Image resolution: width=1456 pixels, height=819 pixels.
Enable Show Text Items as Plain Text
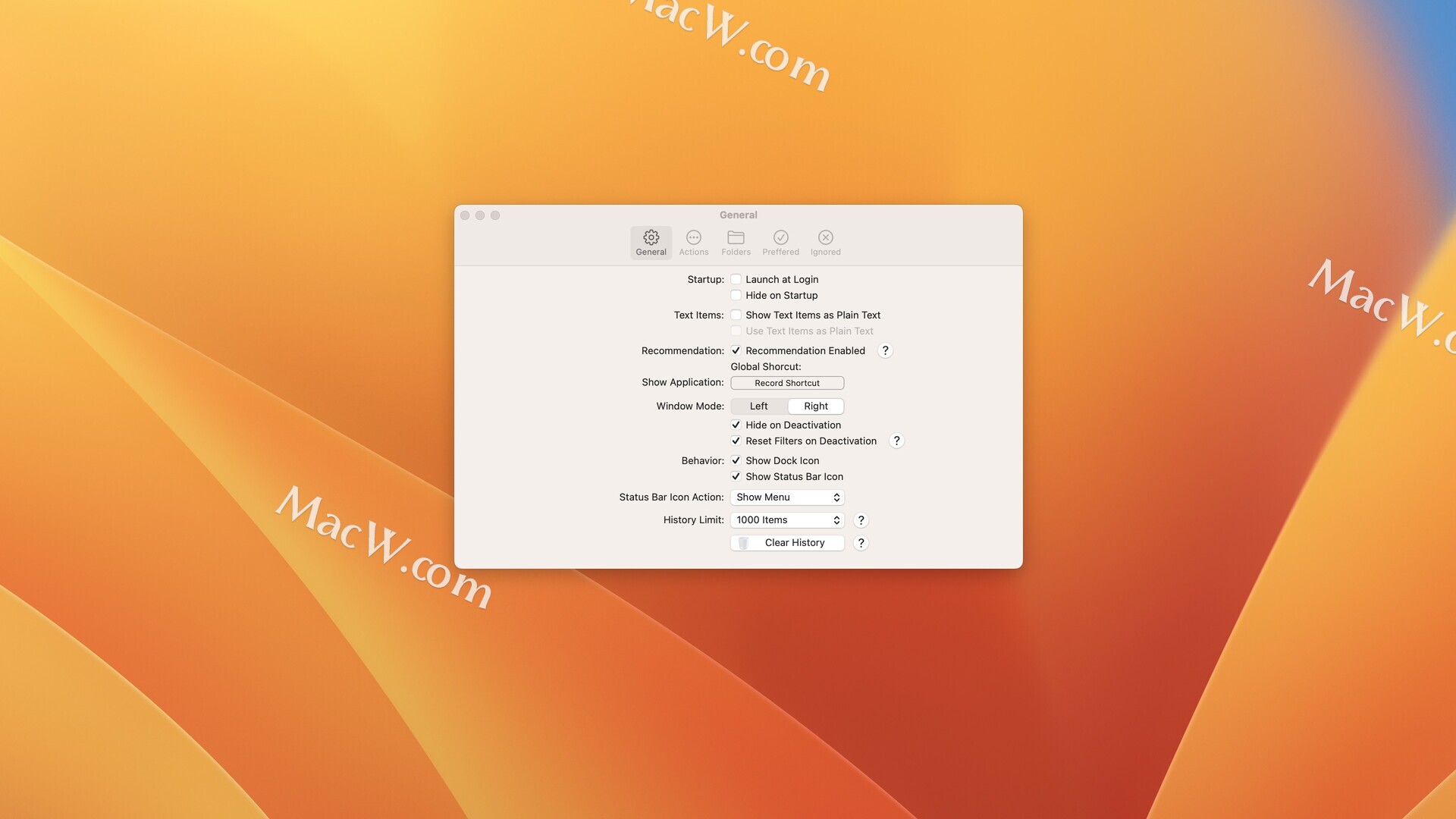(736, 315)
